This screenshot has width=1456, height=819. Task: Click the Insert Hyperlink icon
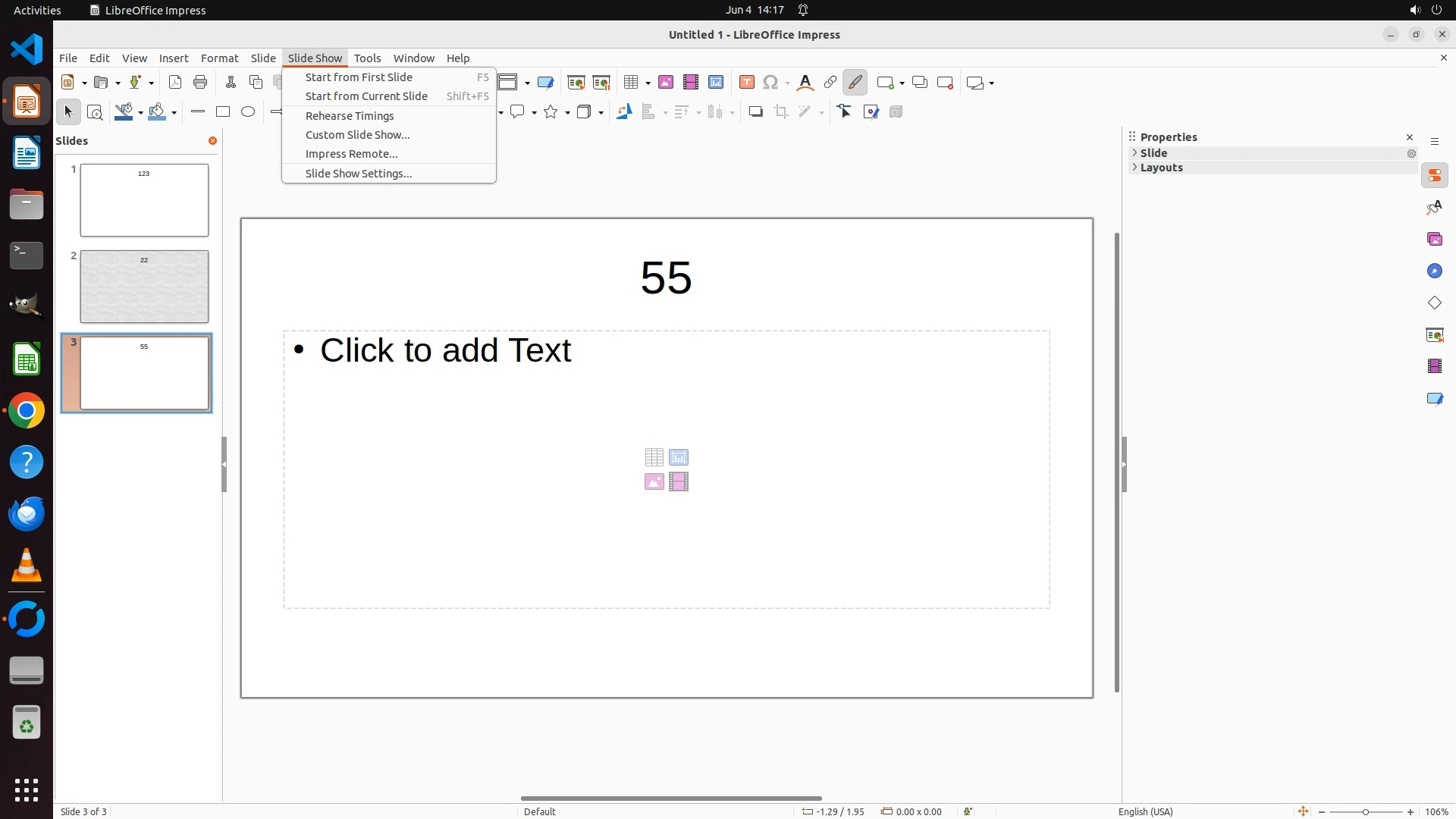click(x=830, y=83)
